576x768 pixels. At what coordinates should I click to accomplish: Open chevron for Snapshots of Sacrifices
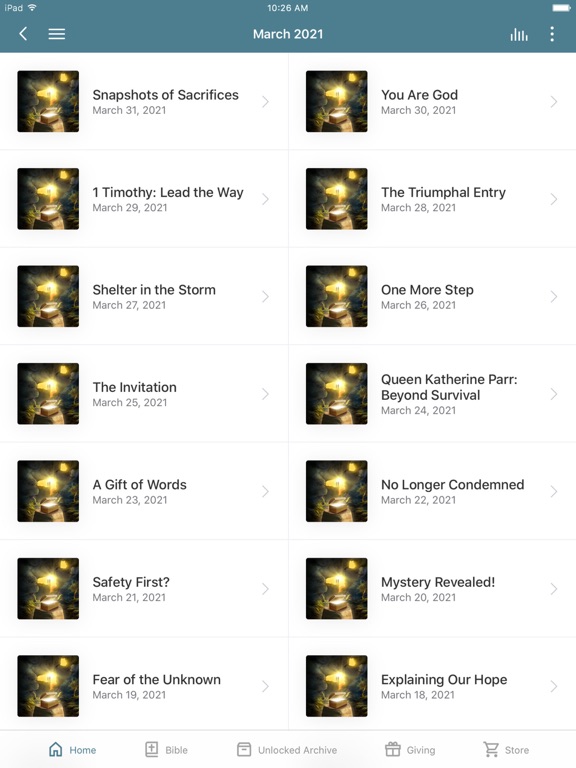point(265,101)
